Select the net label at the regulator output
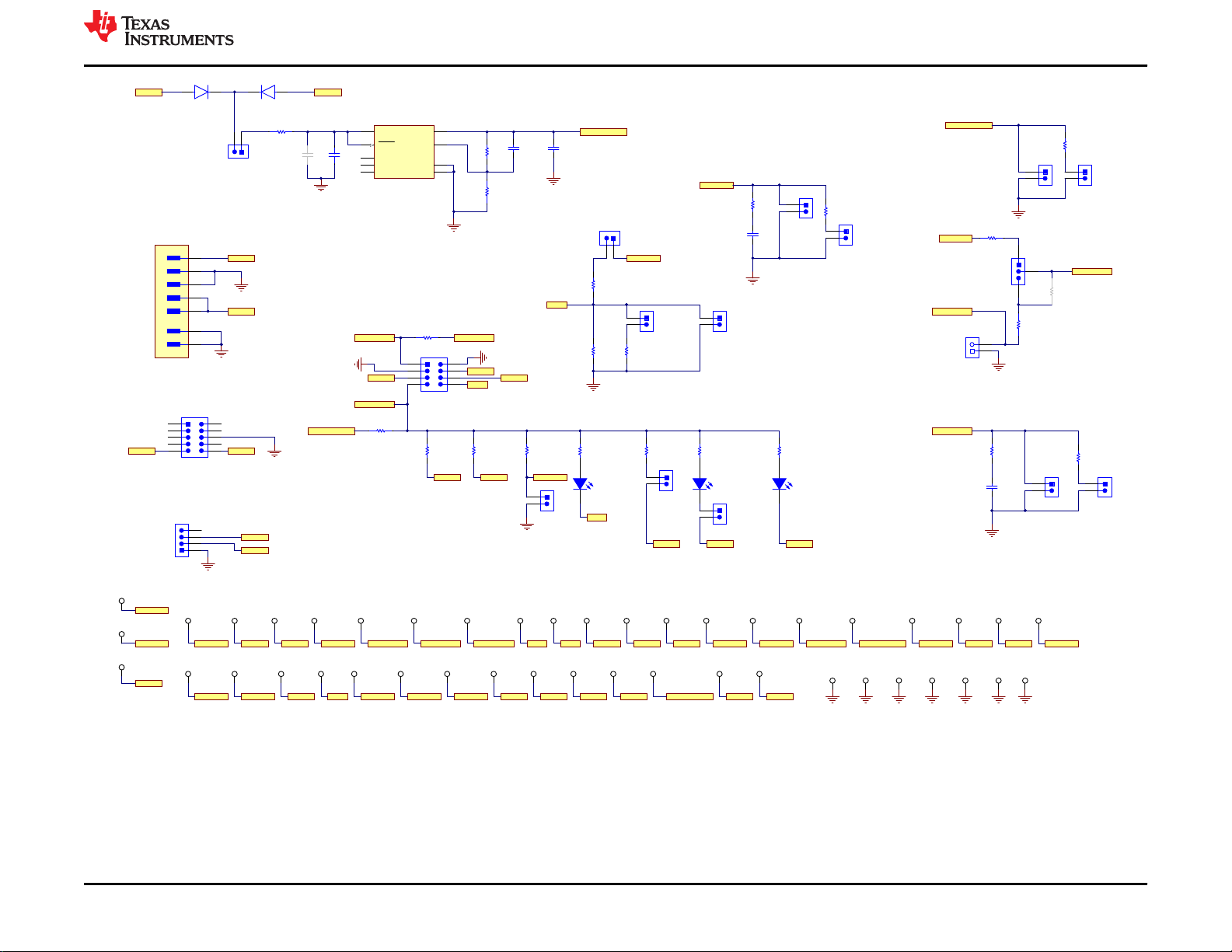 [x=603, y=132]
